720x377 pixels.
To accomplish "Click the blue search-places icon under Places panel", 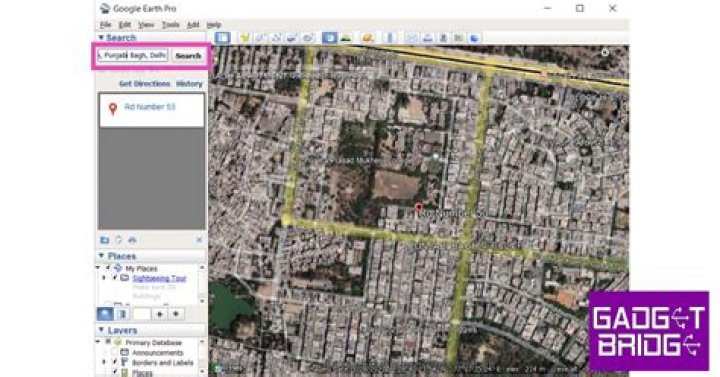I will pos(106,314).
